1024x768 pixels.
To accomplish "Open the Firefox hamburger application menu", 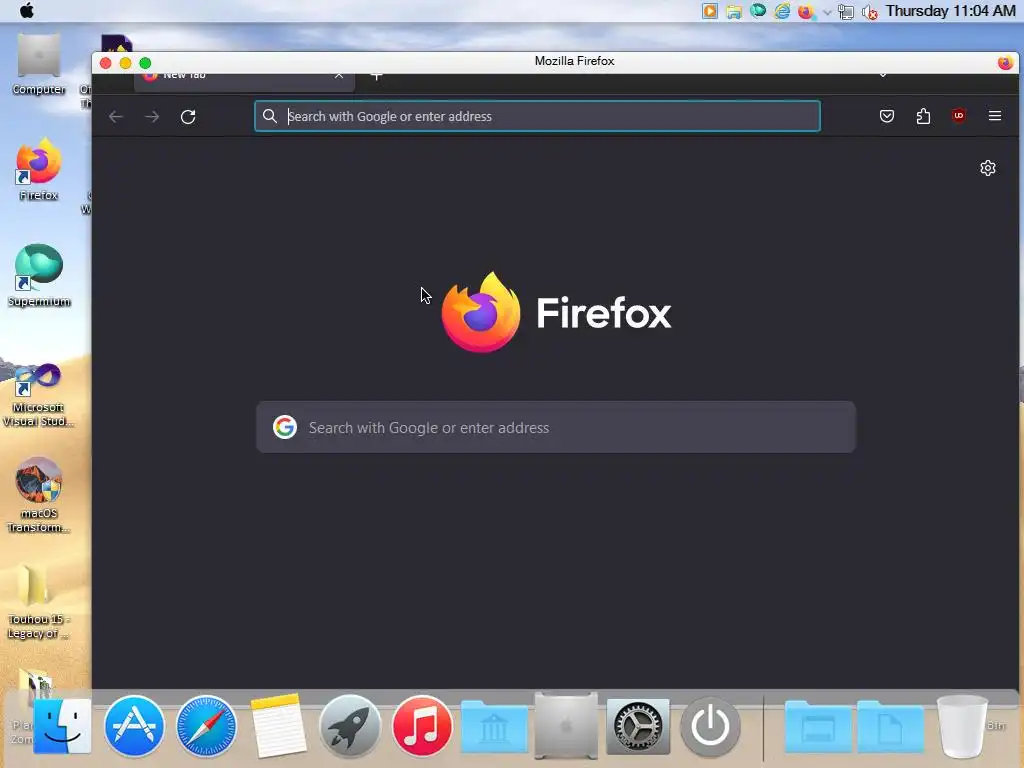I will pos(995,116).
